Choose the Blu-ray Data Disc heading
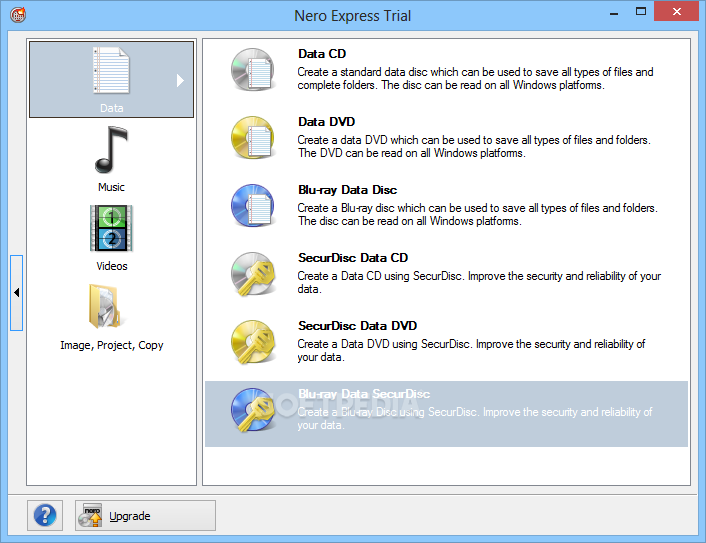Viewport: 706px width, 543px height. point(347,190)
